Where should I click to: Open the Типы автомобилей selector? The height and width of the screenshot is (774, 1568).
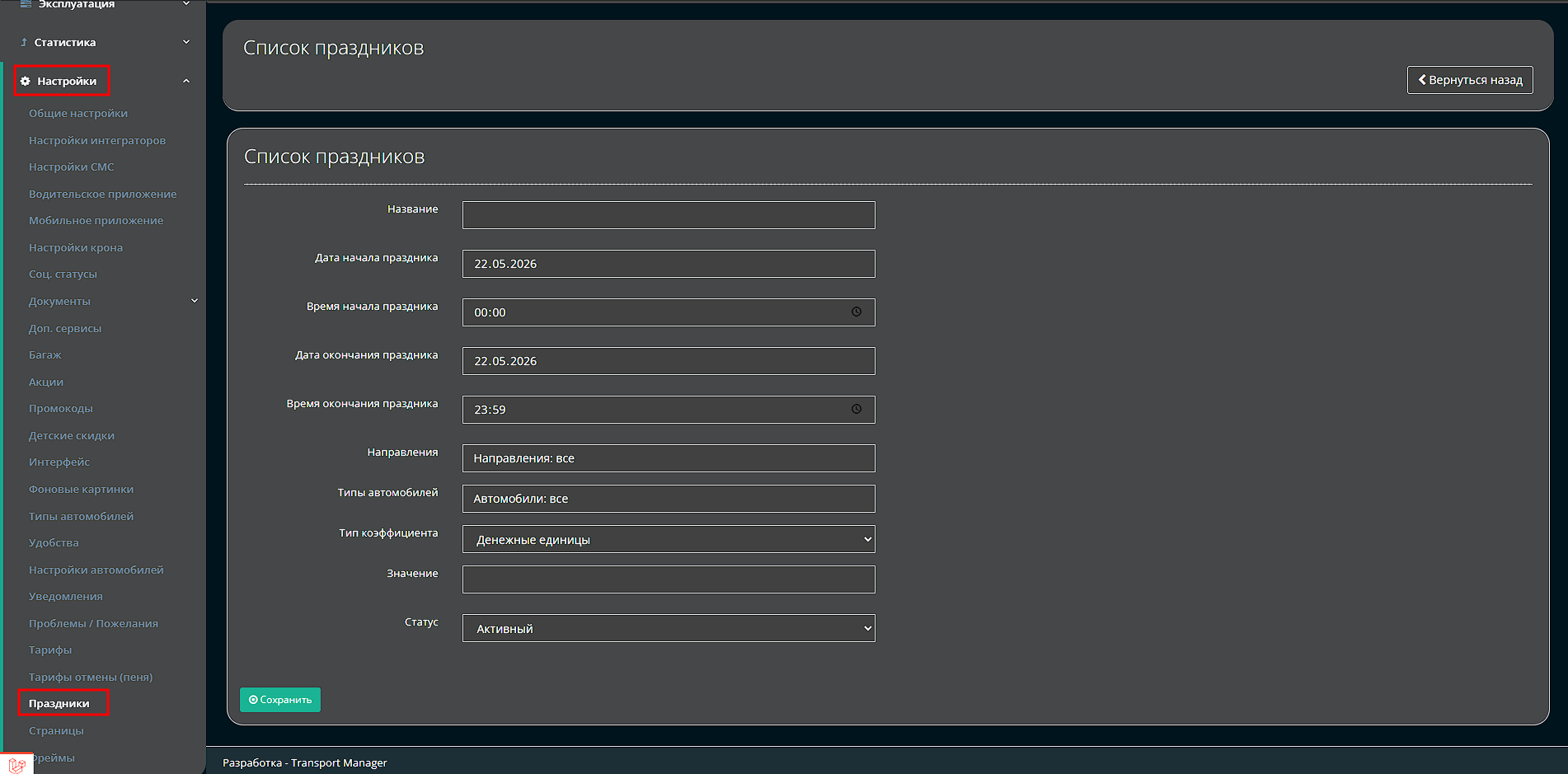click(x=669, y=499)
